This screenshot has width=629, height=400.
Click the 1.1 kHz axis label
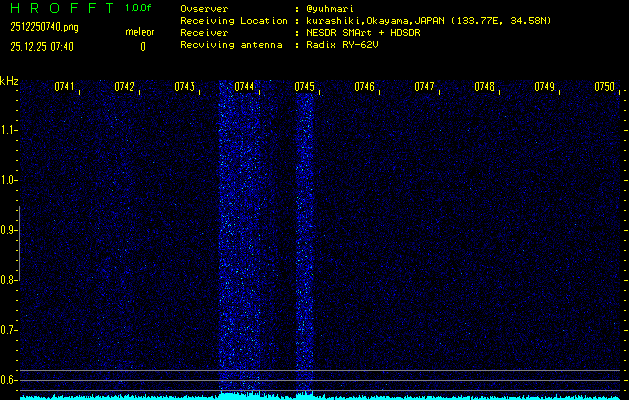(x=6, y=130)
